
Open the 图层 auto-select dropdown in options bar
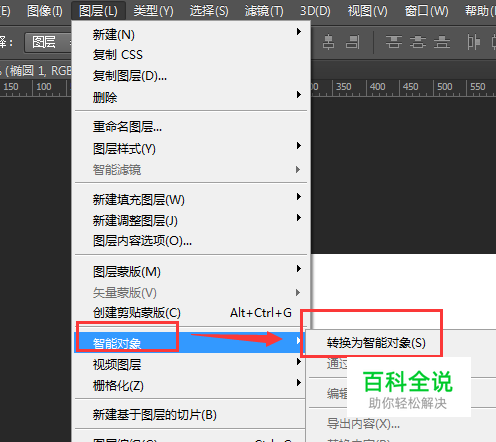pyautogui.click(x=48, y=42)
